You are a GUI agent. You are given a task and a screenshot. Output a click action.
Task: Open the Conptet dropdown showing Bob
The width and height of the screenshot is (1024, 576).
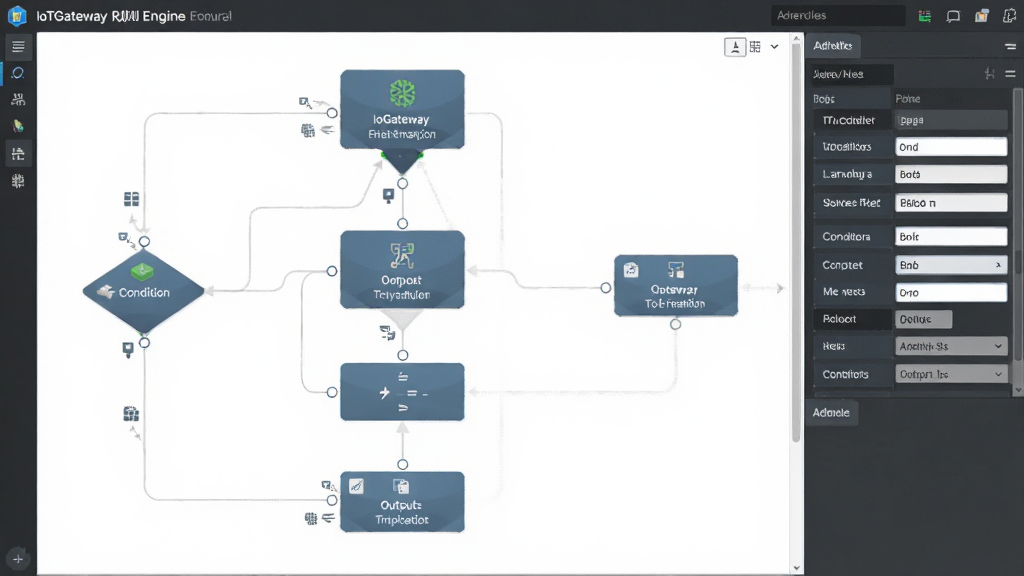coord(951,265)
